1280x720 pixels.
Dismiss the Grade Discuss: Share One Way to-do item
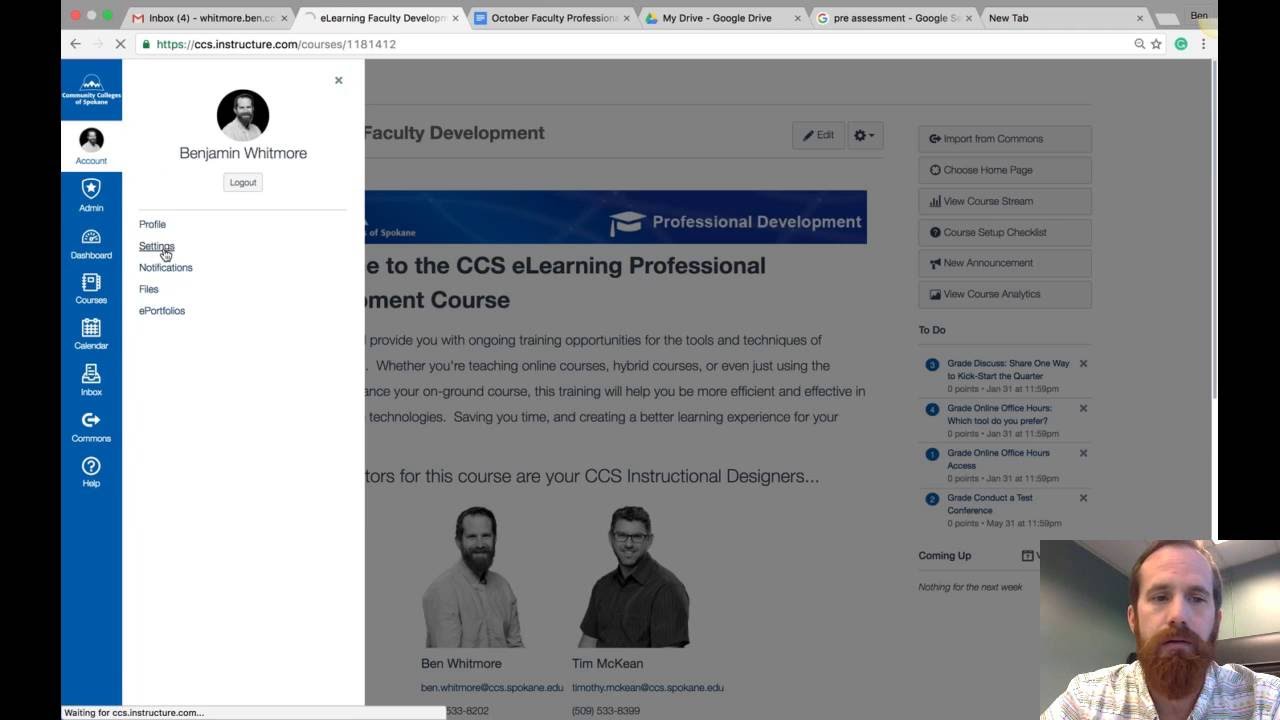pos(1083,364)
